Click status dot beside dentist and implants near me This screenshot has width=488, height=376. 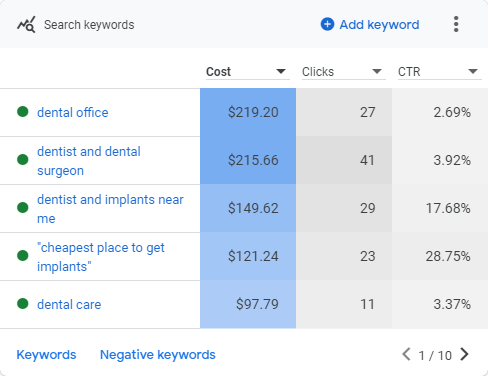(x=23, y=208)
